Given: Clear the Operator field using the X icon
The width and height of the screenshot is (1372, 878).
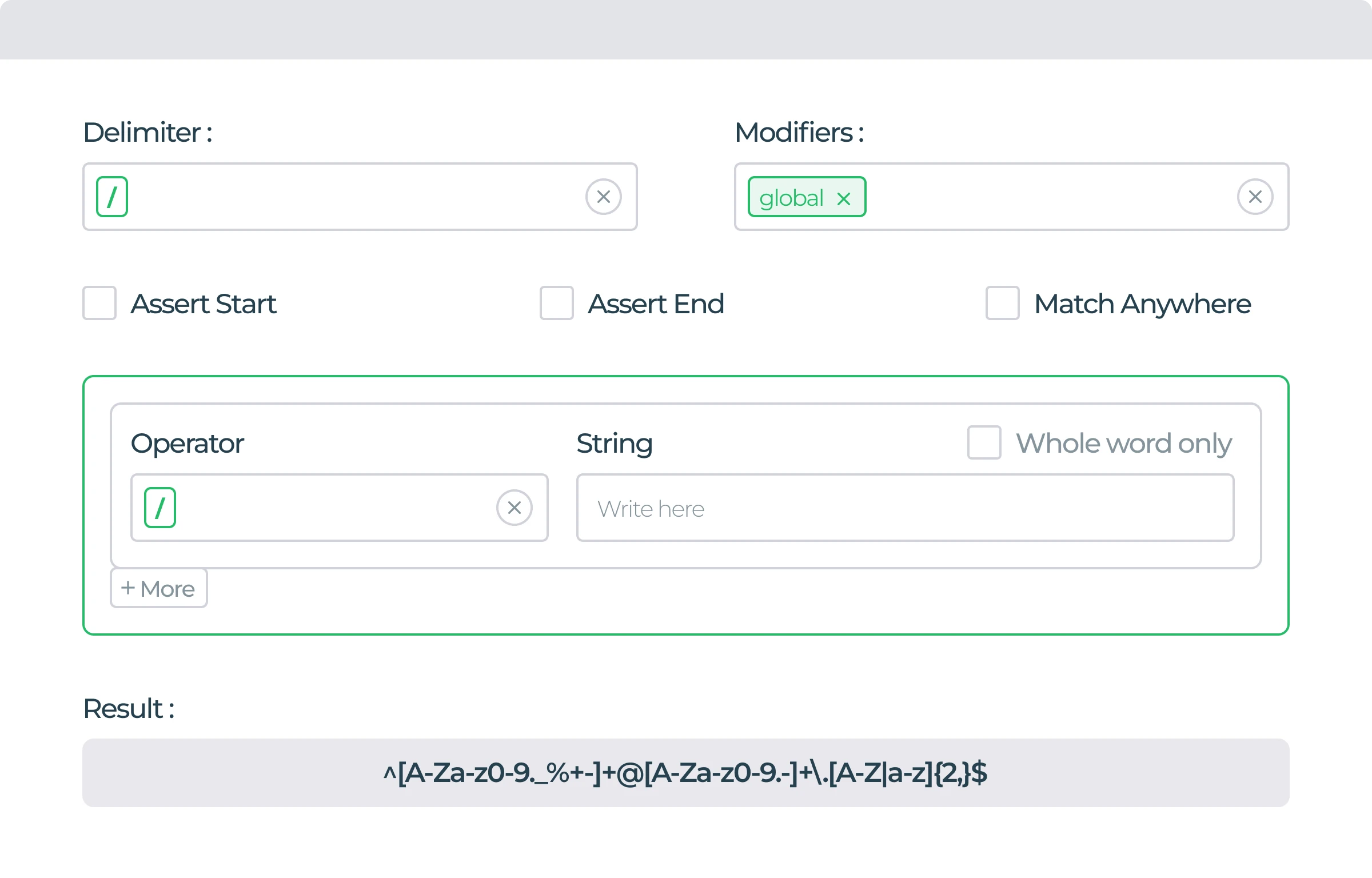Looking at the screenshot, I should [513, 507].
